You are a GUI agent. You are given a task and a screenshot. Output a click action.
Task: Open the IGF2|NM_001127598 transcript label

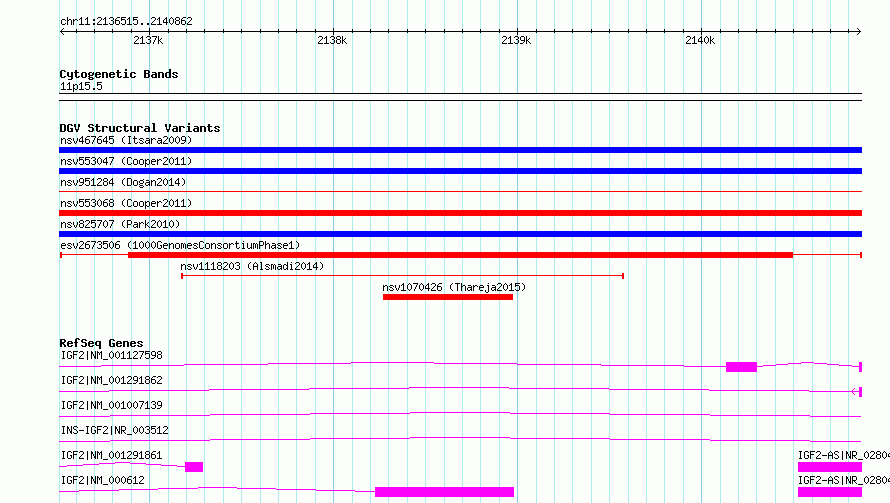111,355
